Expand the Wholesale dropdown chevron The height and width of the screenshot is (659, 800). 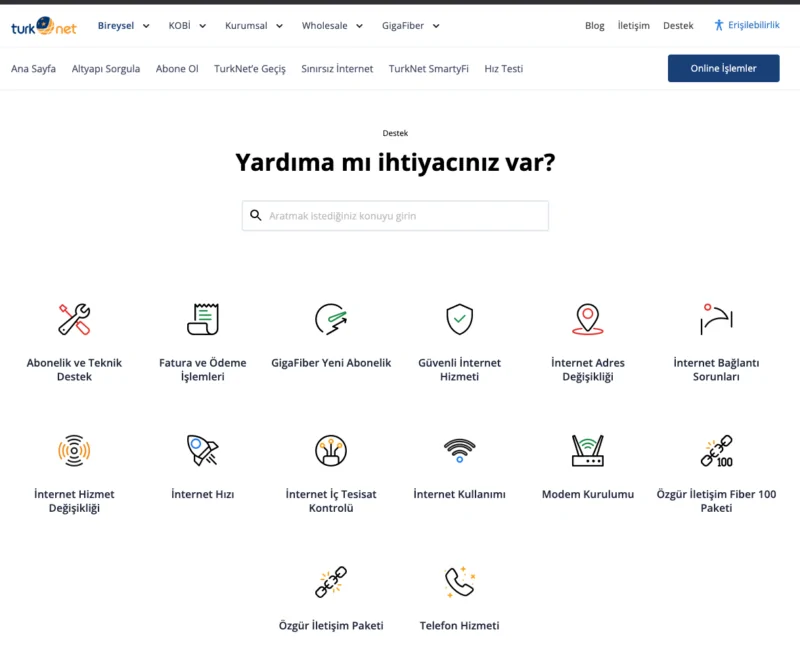pyautogui.click(x=359, y=26)
